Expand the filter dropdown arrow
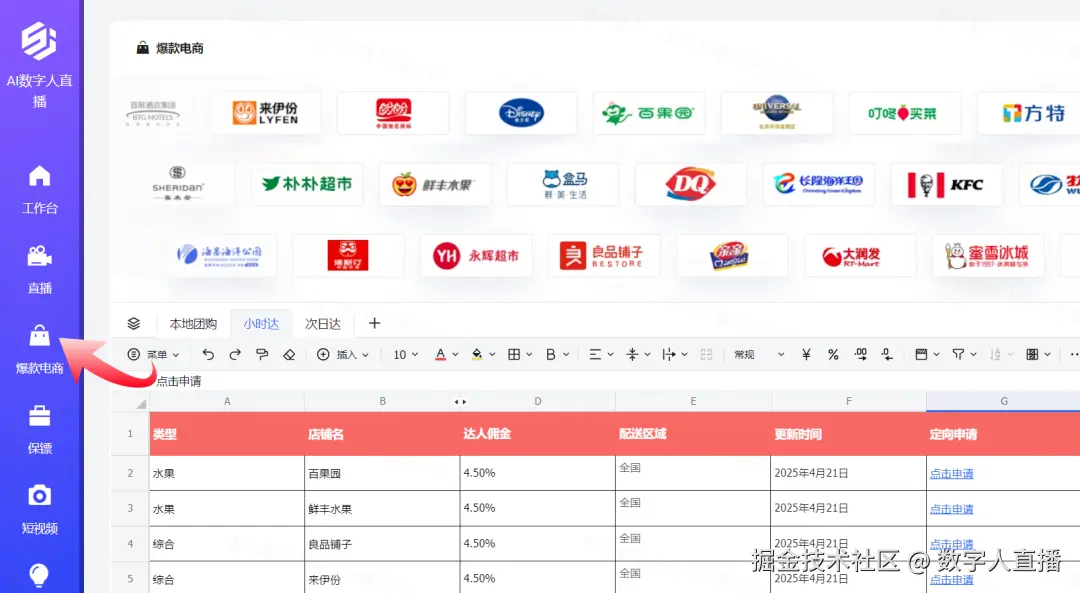Viewport: 1080px width, 593px height. [x=973, y=355]
